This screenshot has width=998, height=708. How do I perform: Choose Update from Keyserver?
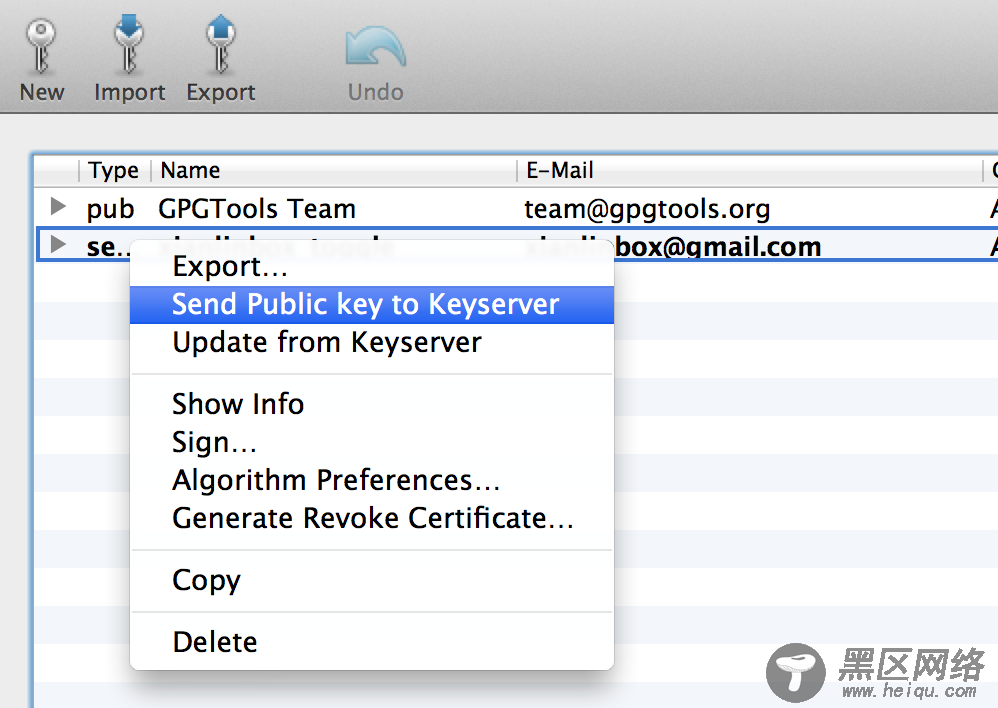372,343
